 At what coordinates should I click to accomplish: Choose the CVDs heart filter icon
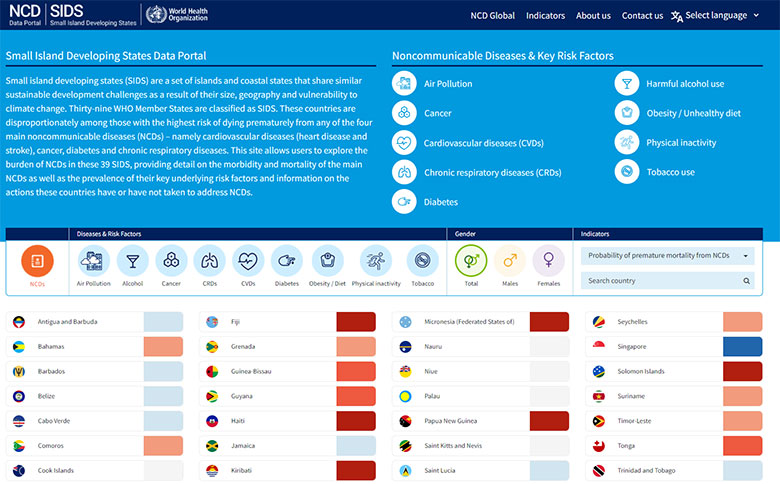248,261
